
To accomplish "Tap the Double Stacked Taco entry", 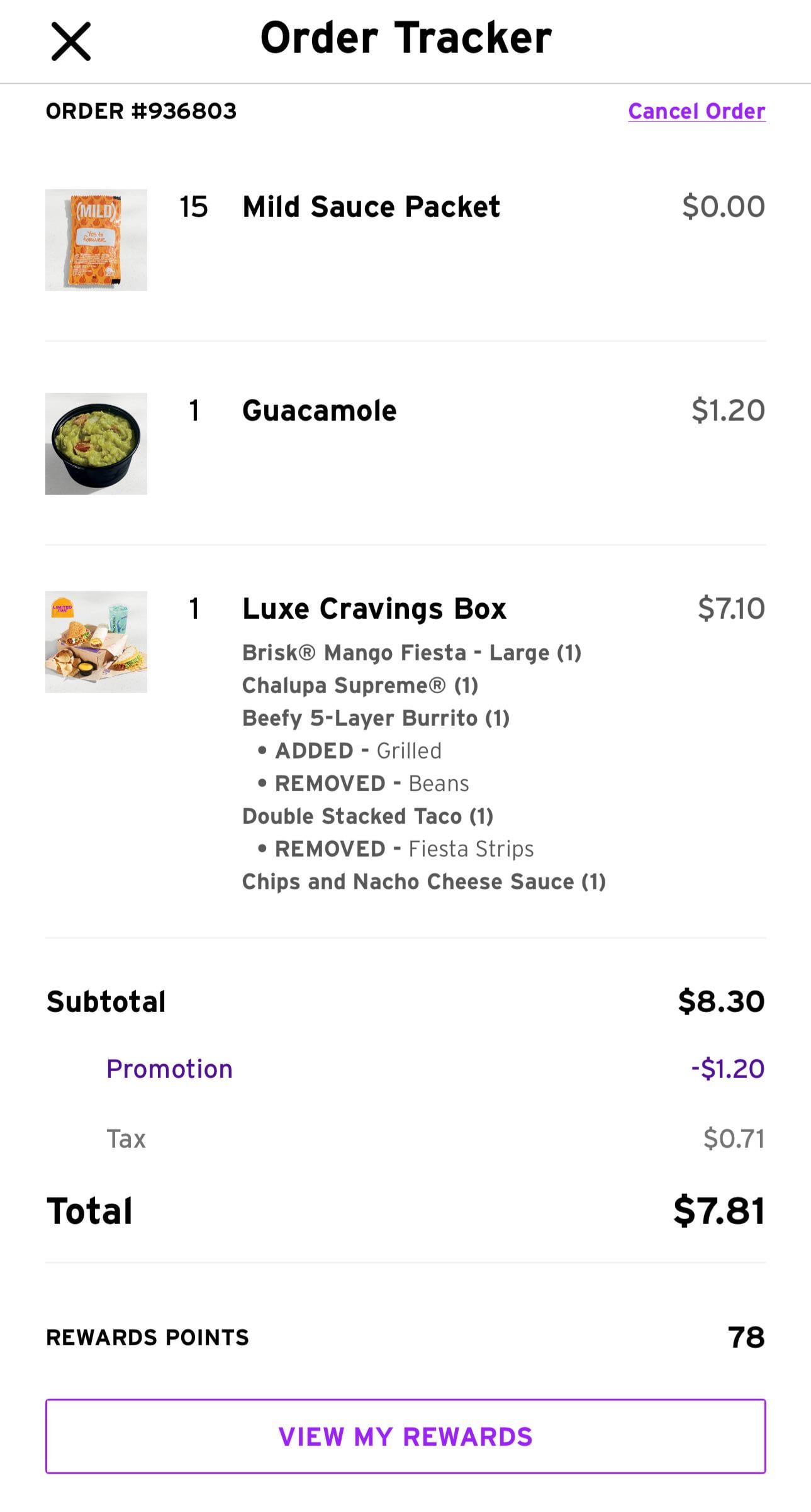I will (367, 816).
